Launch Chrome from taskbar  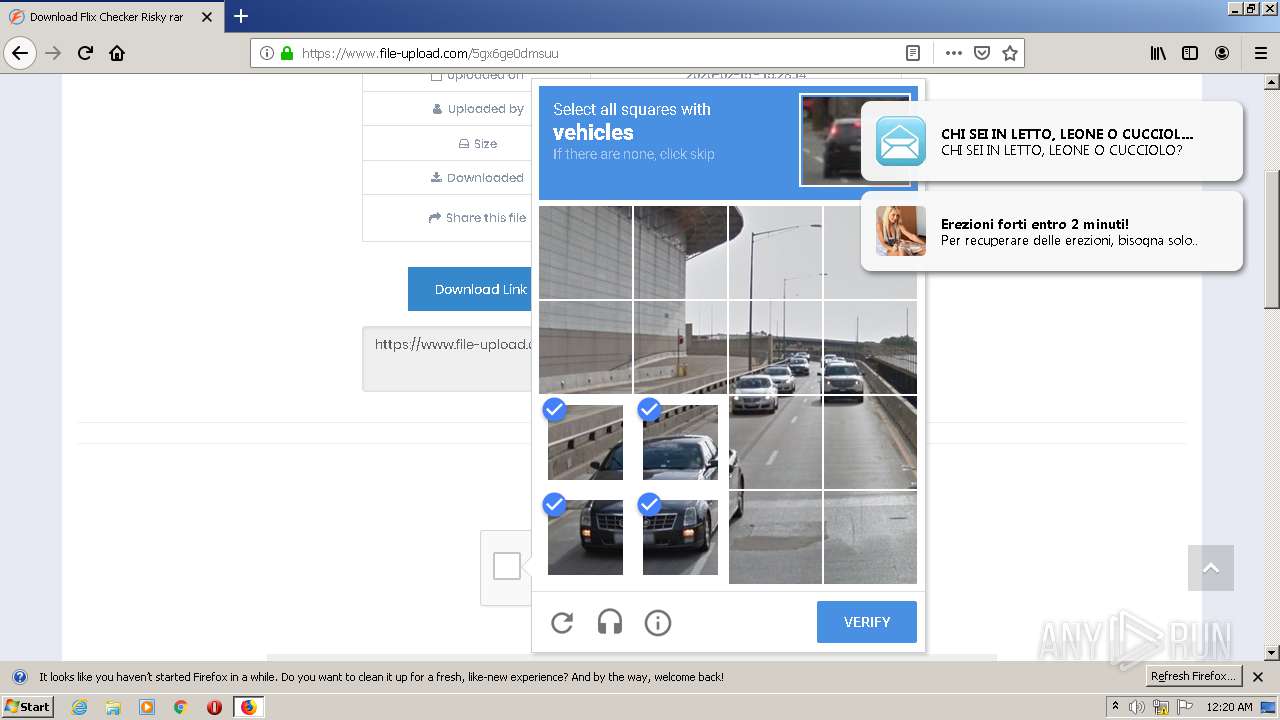pos(181,707)
